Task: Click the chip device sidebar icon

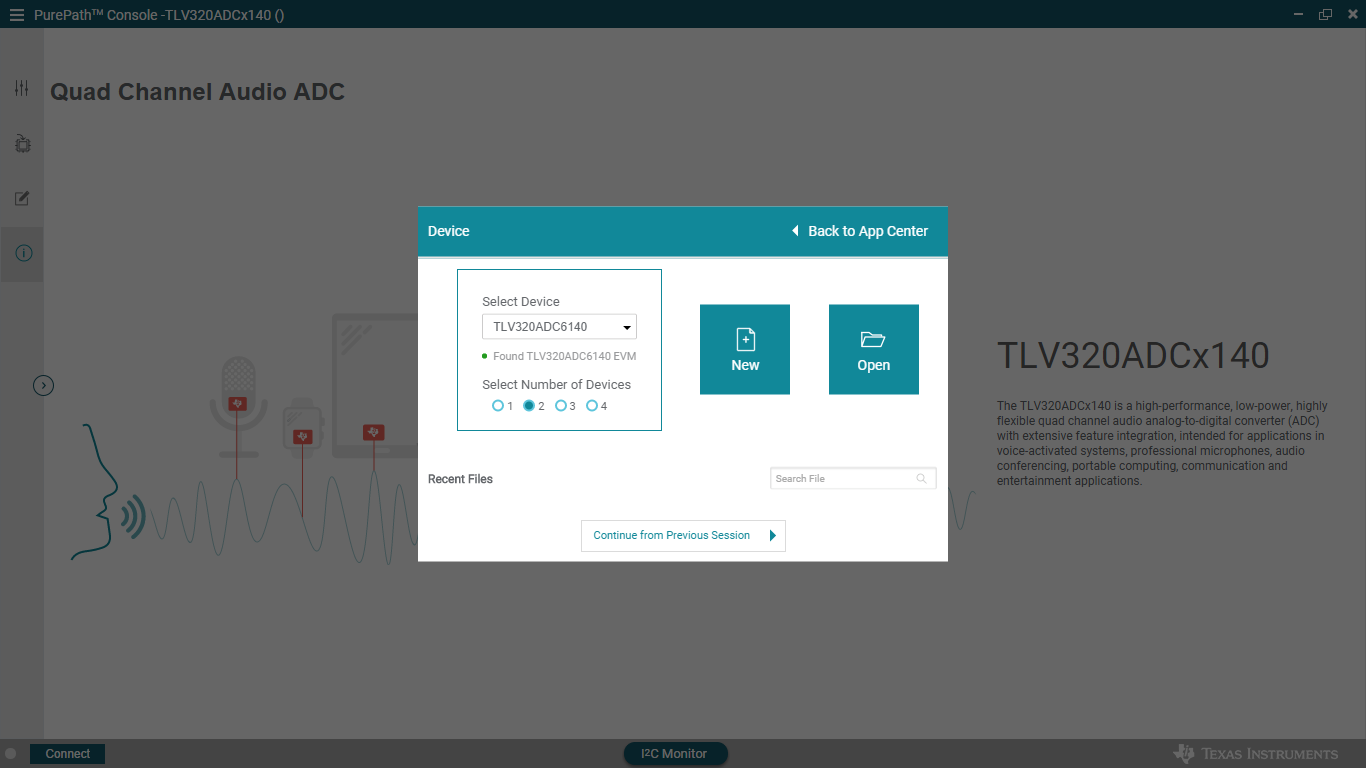Action: click(22, 144)
